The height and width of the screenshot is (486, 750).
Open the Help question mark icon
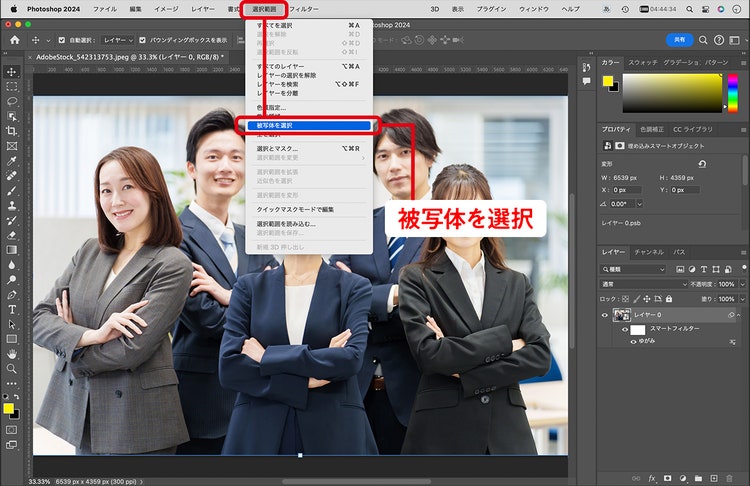coord(718,40)
